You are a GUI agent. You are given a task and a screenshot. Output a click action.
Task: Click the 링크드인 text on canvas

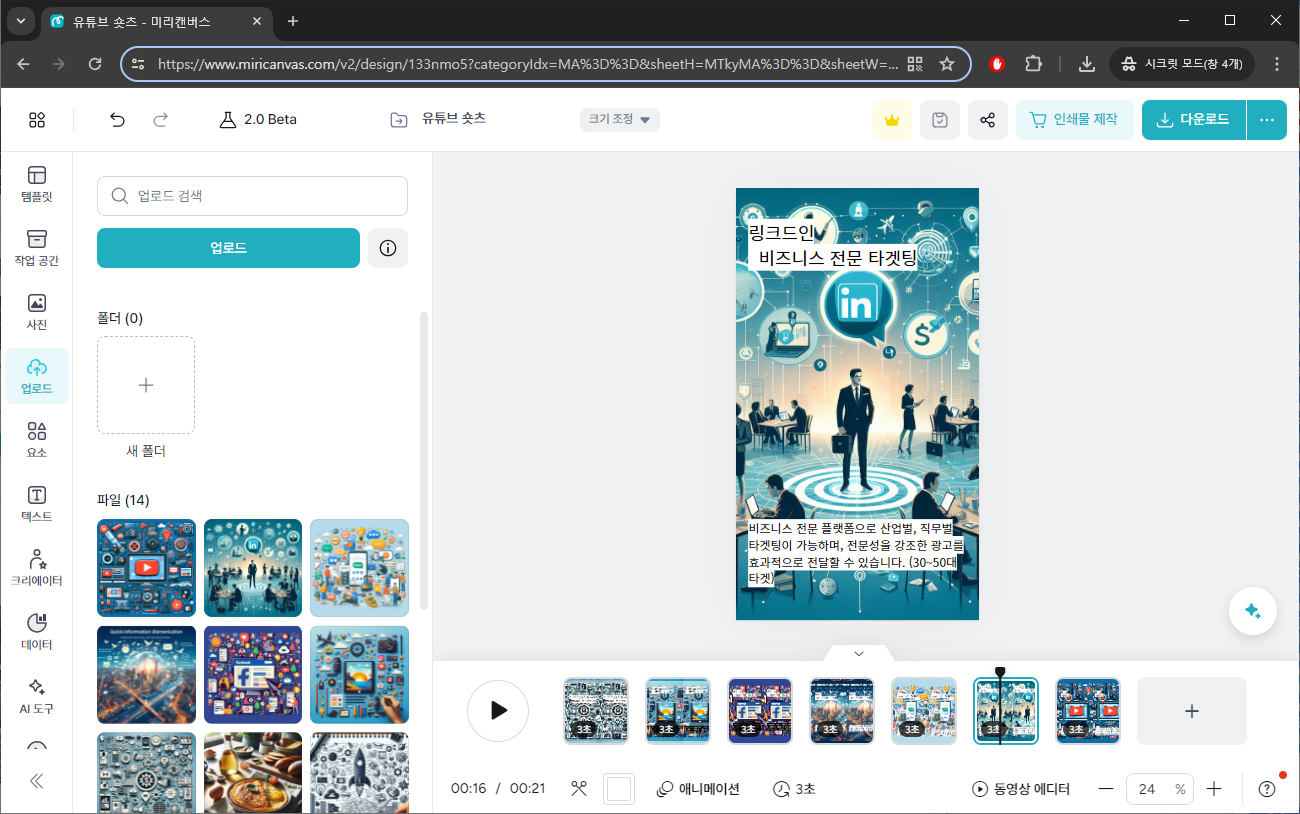click(x=782, y=233)
